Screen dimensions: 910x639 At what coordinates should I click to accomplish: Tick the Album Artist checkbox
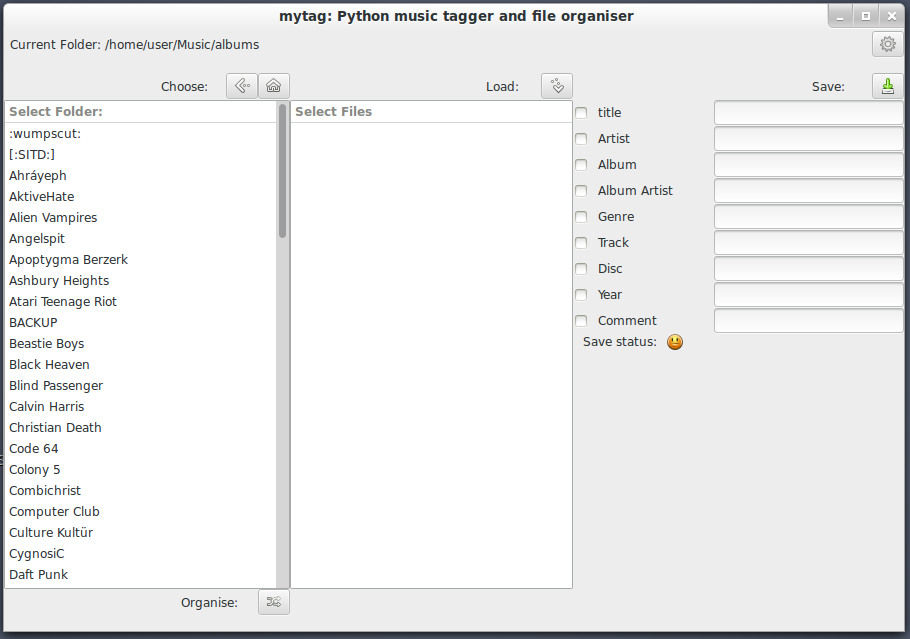581,190
